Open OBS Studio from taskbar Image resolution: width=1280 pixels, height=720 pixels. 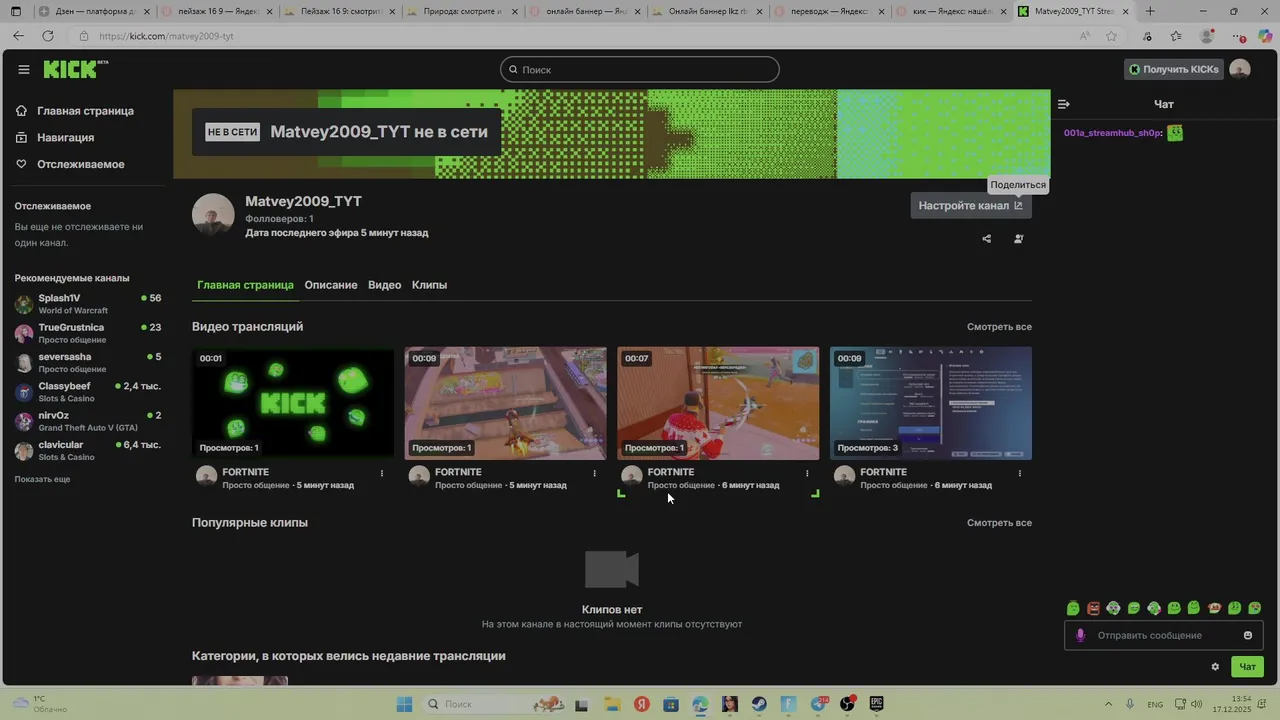(x=848, y=704)
